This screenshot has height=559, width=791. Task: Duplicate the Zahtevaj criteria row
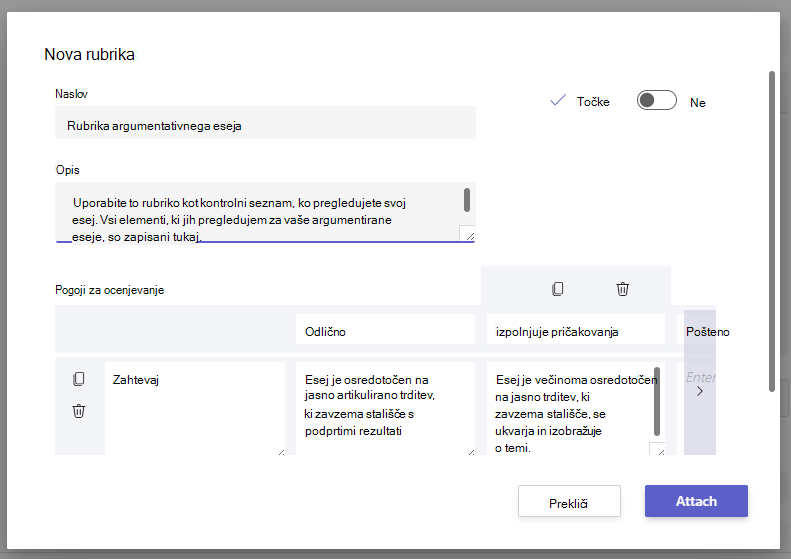[x=79, y=379]
